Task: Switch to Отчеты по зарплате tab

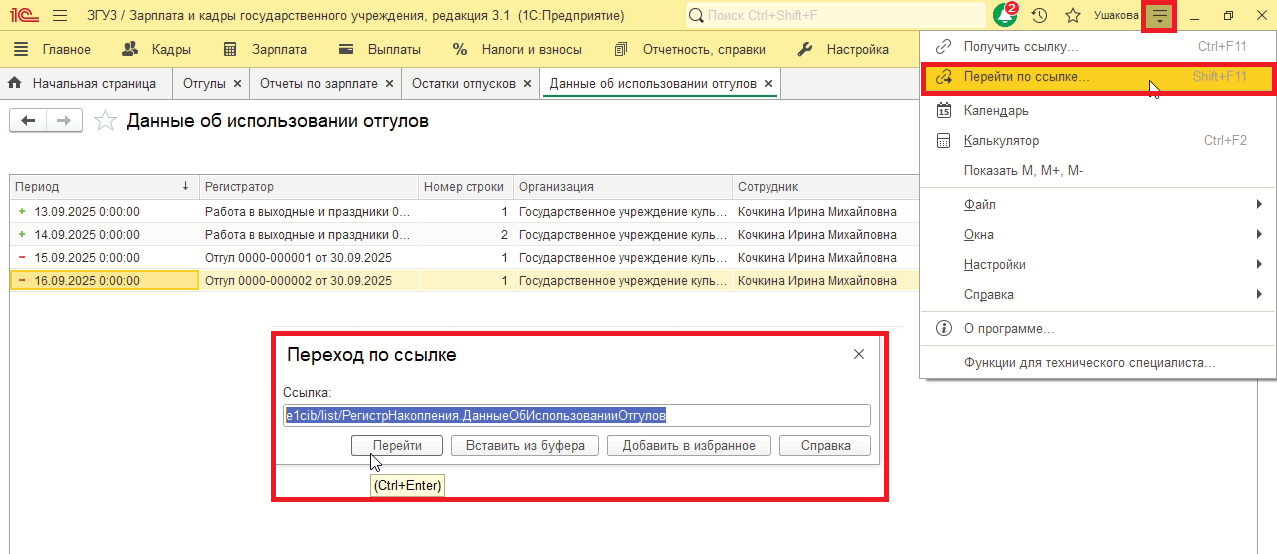Action: tap(318, 84)
